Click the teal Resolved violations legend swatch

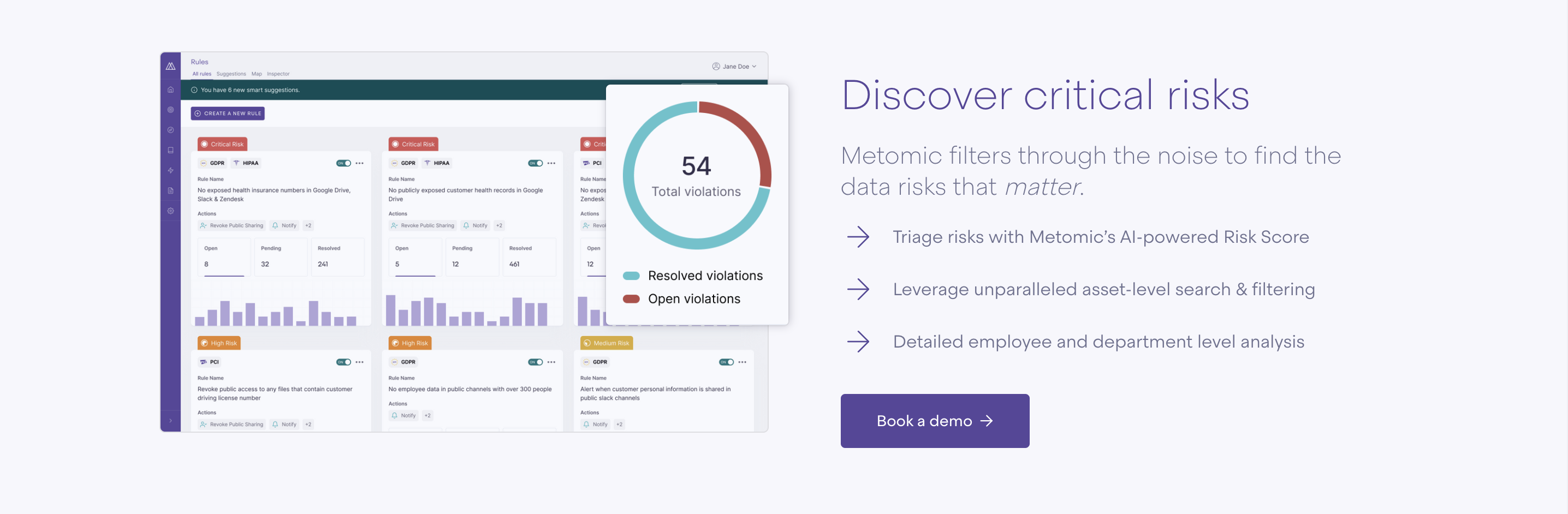coord(631,276)
